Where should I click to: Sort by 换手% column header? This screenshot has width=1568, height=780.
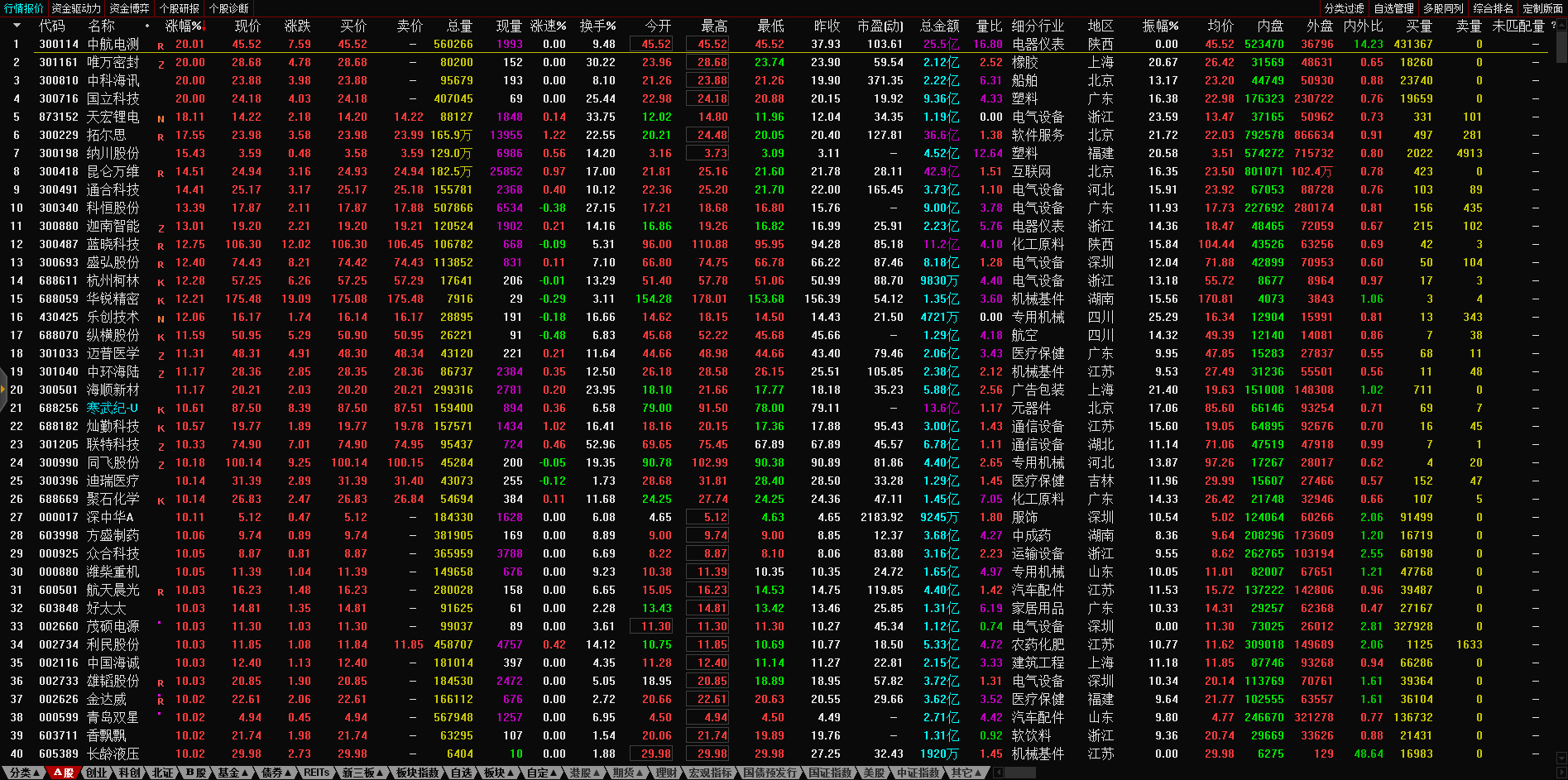pyautogui.click(x=597, y=26)
